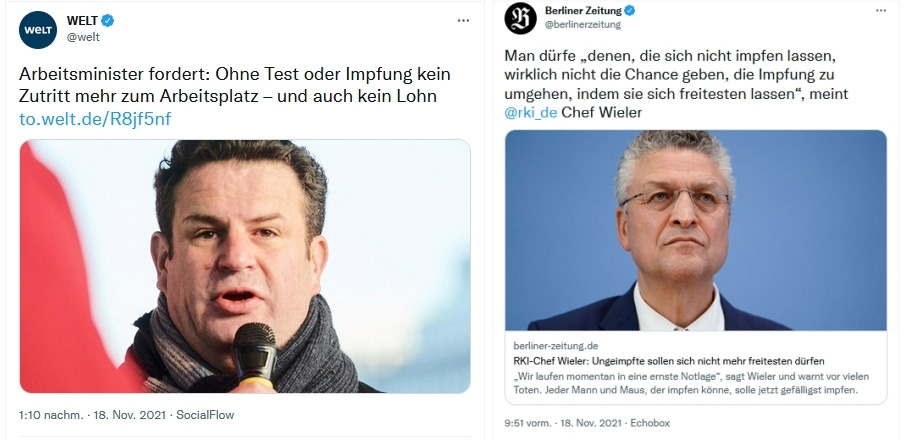
Task: Click WELT verified badge icon
Action: click(108, 21)
